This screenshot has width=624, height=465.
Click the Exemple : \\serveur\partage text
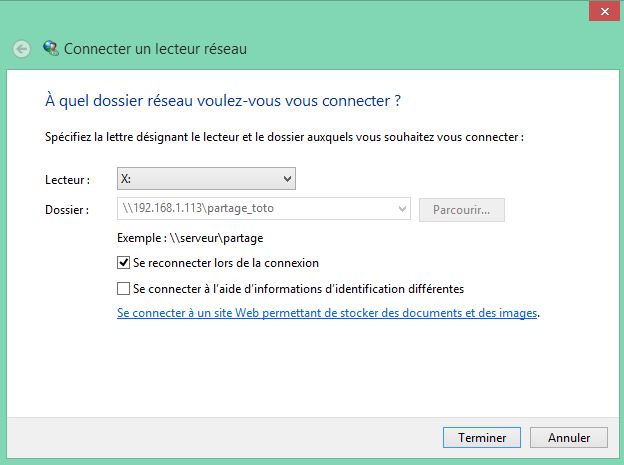(190, 238)
